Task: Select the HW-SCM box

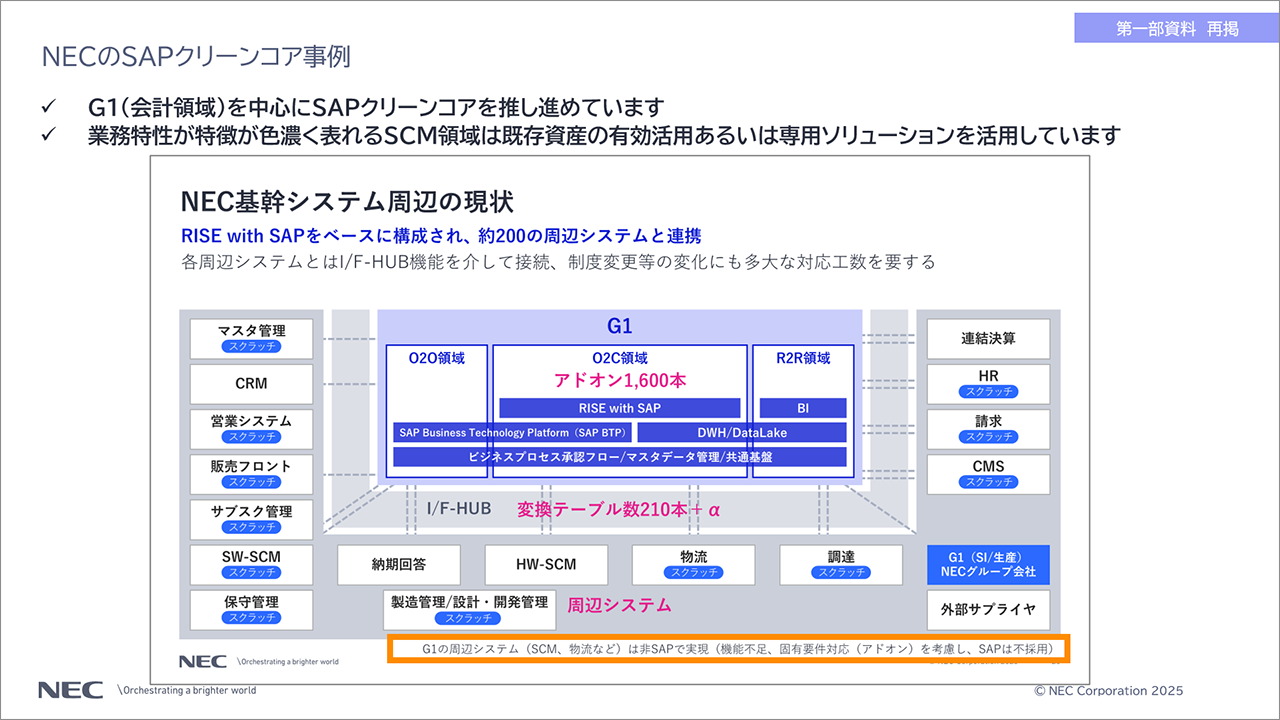Action: point(546,565)
